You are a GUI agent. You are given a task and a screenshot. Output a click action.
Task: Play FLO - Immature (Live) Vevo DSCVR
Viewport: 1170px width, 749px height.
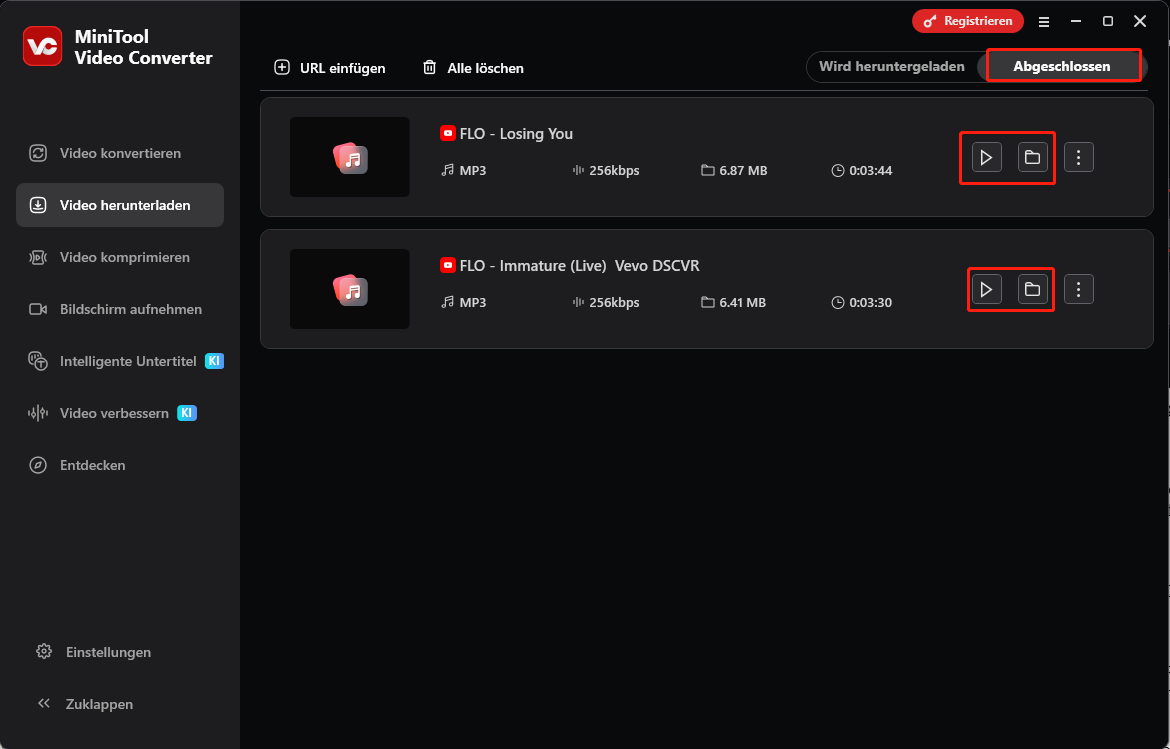(986, 289)
